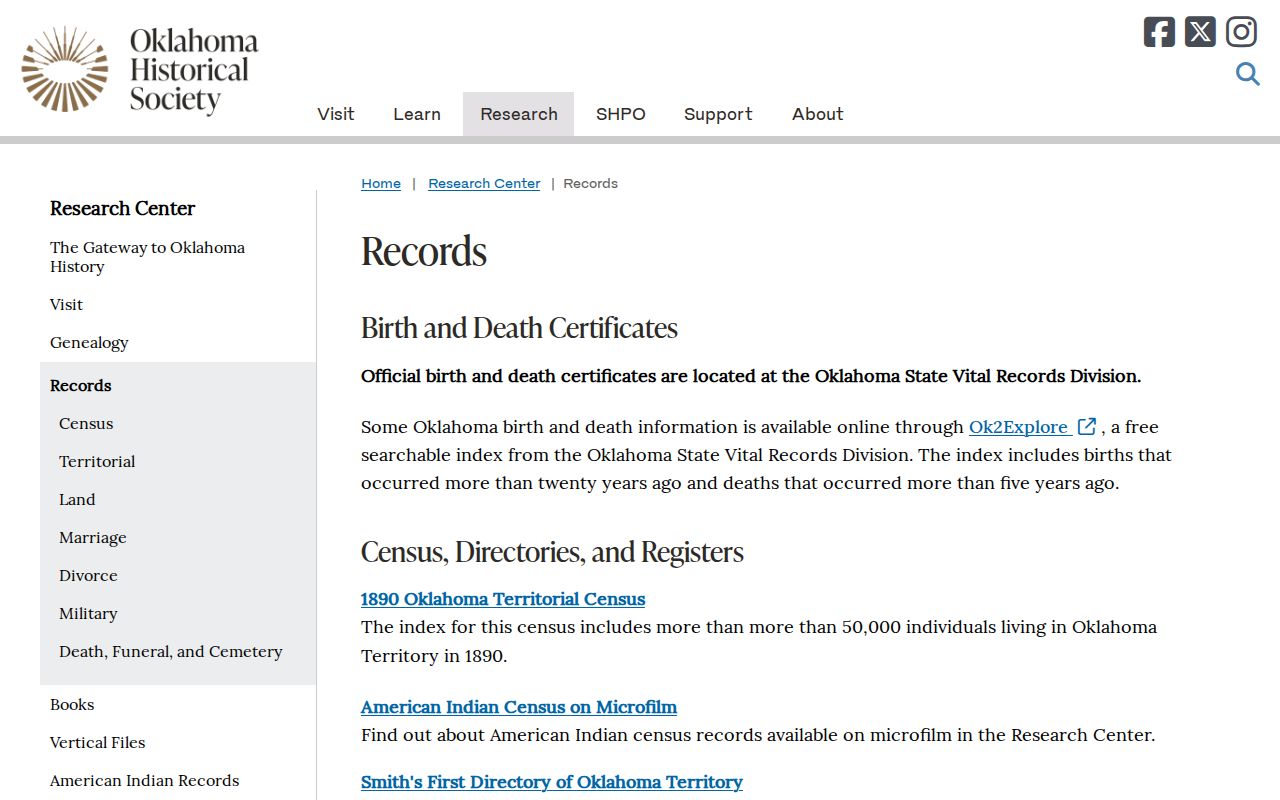This screenshot has width=1280, height=800.
Task: Open Vertical Files in the sidebar
Action: [98, 743]
